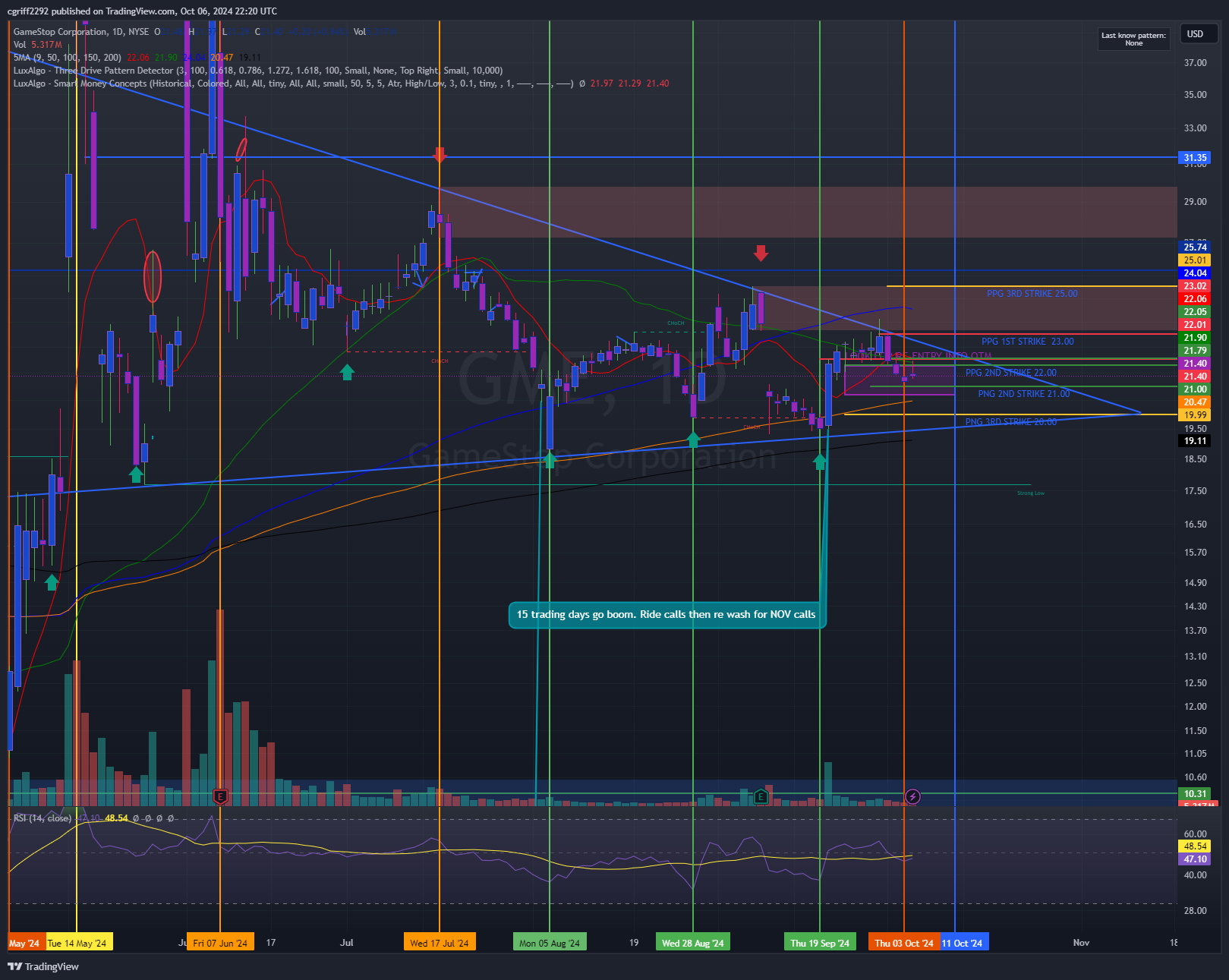Click the purple 21.40 price label
The image size is (1229, 980).
[x=1195, y=363]
